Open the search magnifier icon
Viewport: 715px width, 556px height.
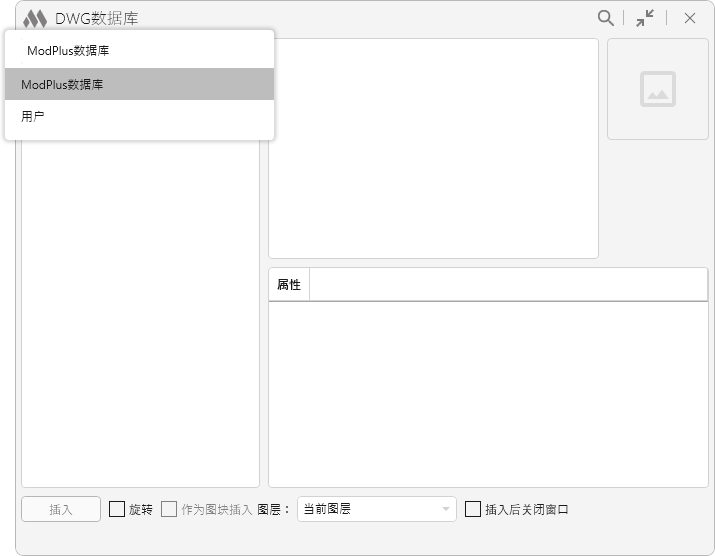coord(606,18)
